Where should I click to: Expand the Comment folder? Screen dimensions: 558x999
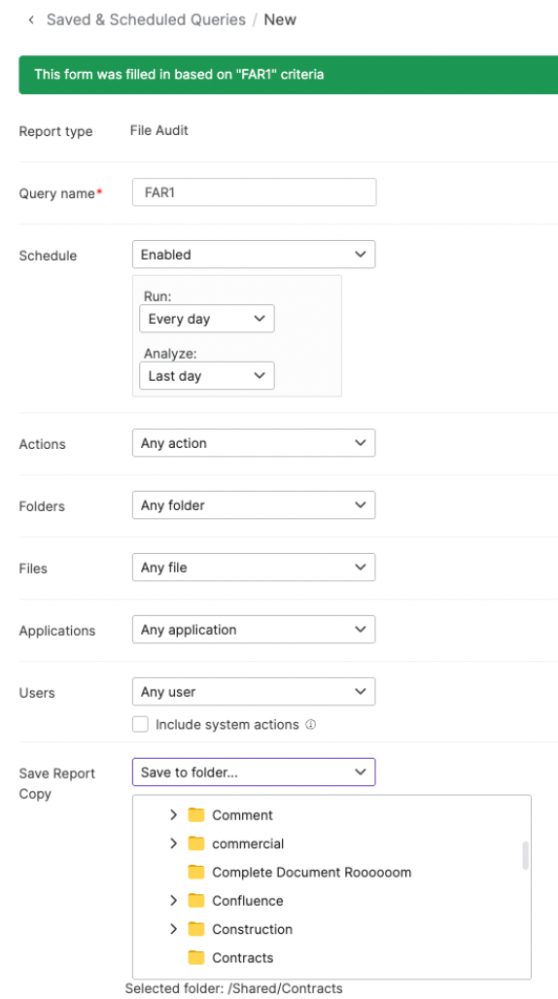pos(173,815)
